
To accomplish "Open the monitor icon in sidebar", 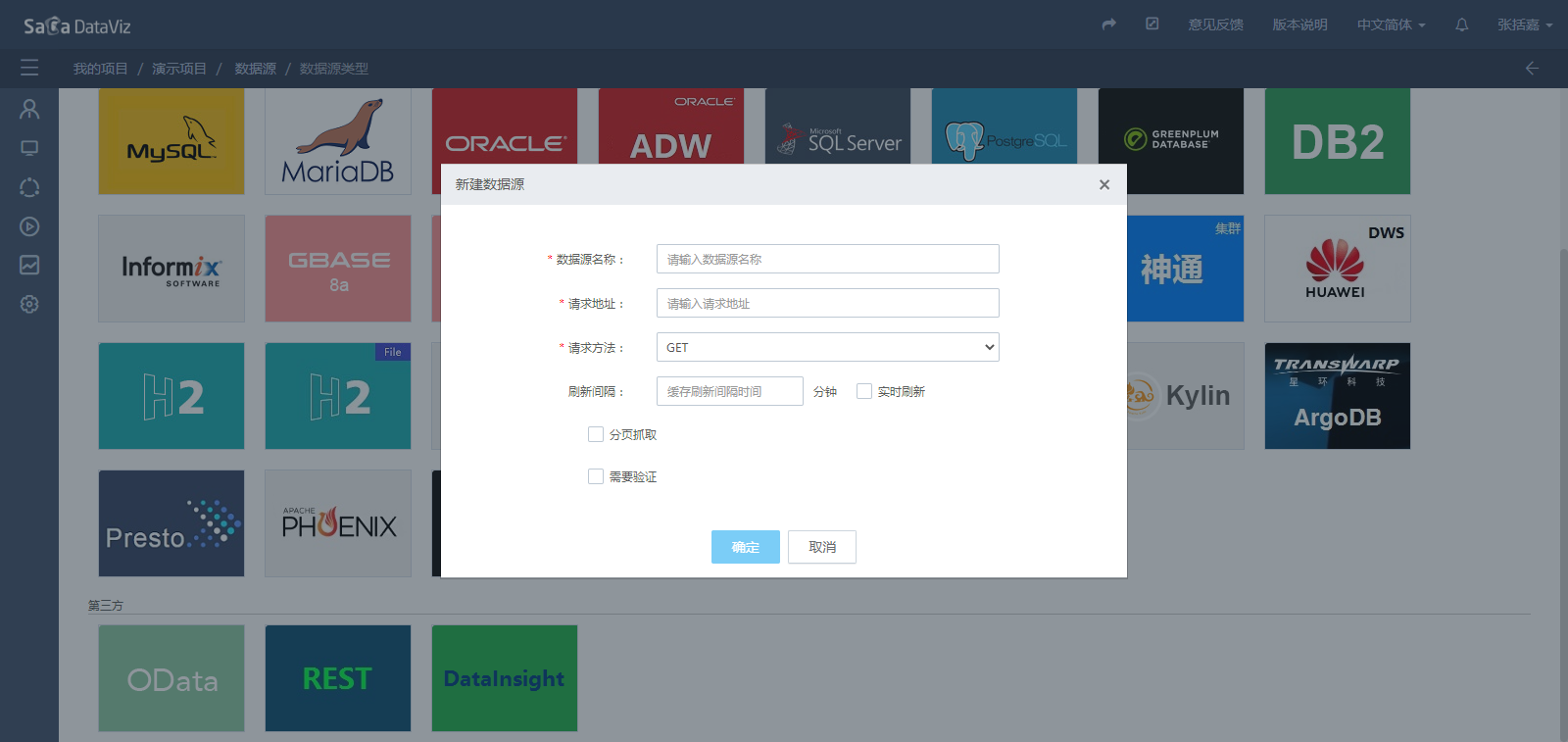I will pos(29,148).
